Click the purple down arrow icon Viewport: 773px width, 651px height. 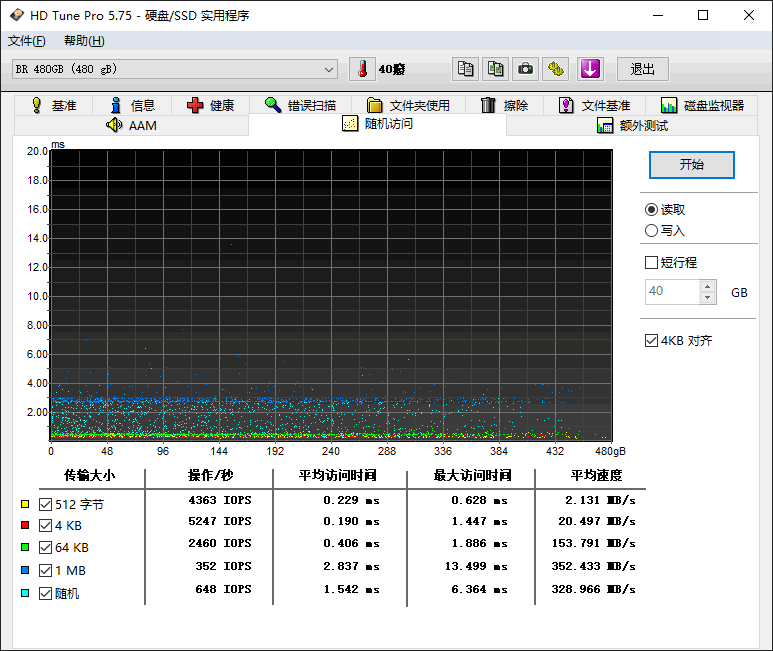(x=590, y=69)
